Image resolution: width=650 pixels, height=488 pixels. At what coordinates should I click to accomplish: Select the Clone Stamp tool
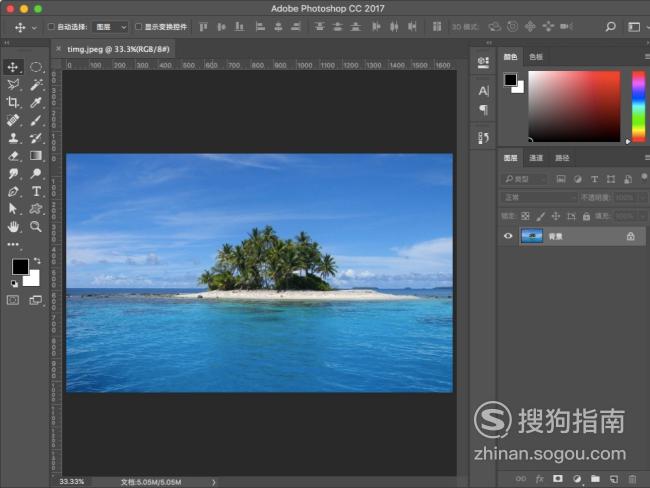tap(13, 138)
